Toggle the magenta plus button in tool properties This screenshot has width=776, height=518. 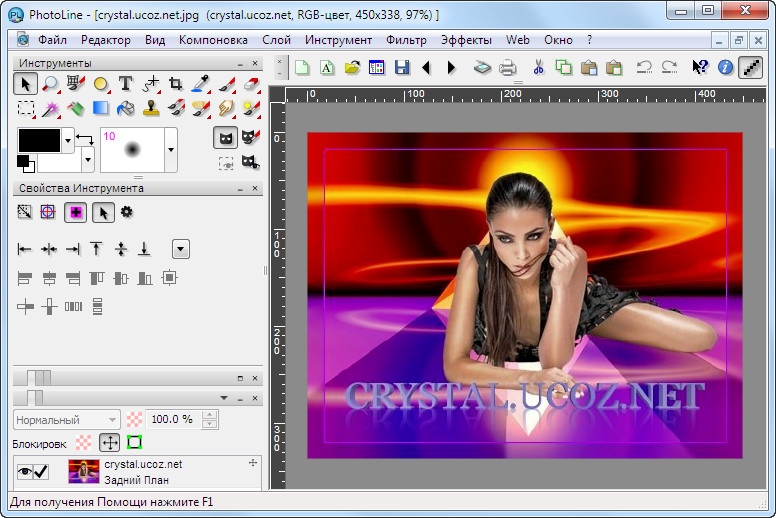[x=76, y=213]
